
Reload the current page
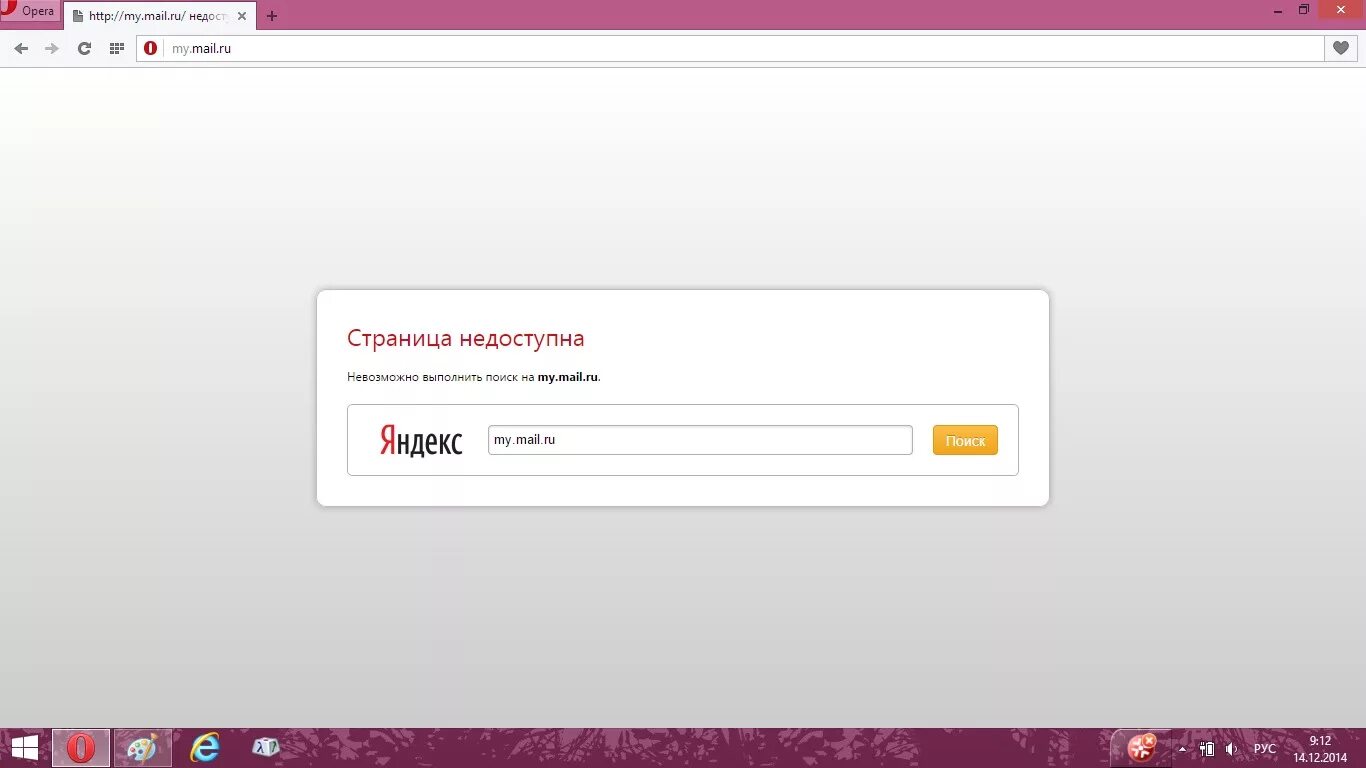(x=84, y=48)
